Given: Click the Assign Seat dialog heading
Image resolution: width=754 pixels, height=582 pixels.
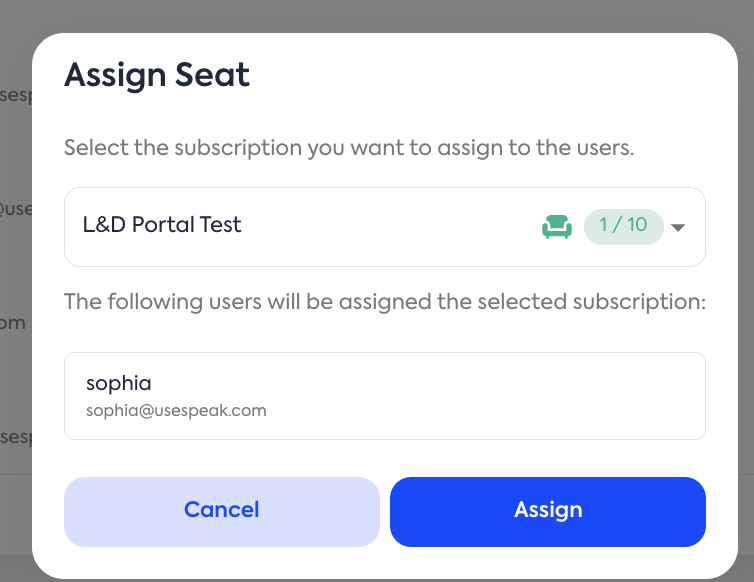Looking at the screenshot, I should coord(157,75).
